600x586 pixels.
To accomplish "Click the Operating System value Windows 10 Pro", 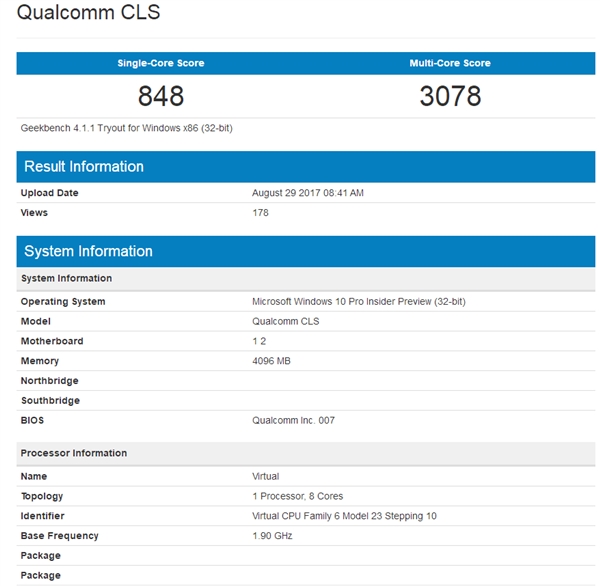I will [359, 302].
